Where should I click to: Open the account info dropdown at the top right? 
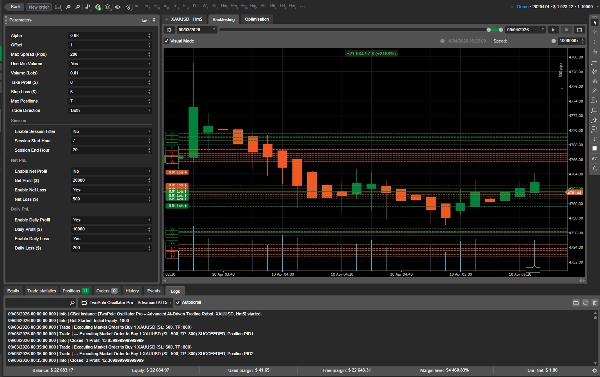tap(554, 7)
